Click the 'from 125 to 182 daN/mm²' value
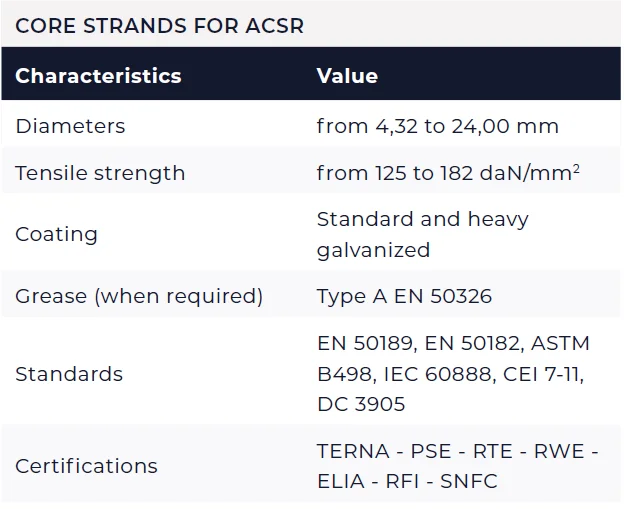Image resolution: width=624 pixels, height=509 pixels. [x=448, y=173]
